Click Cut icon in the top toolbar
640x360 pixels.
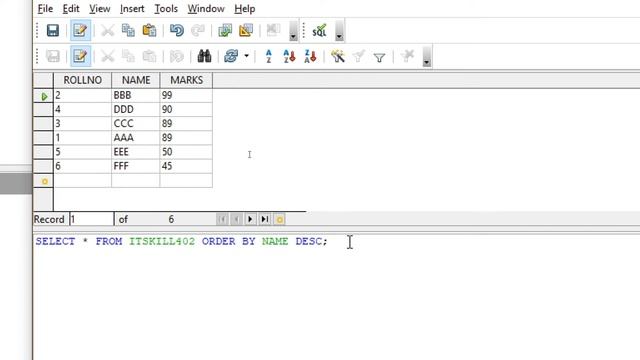(107, 31)
